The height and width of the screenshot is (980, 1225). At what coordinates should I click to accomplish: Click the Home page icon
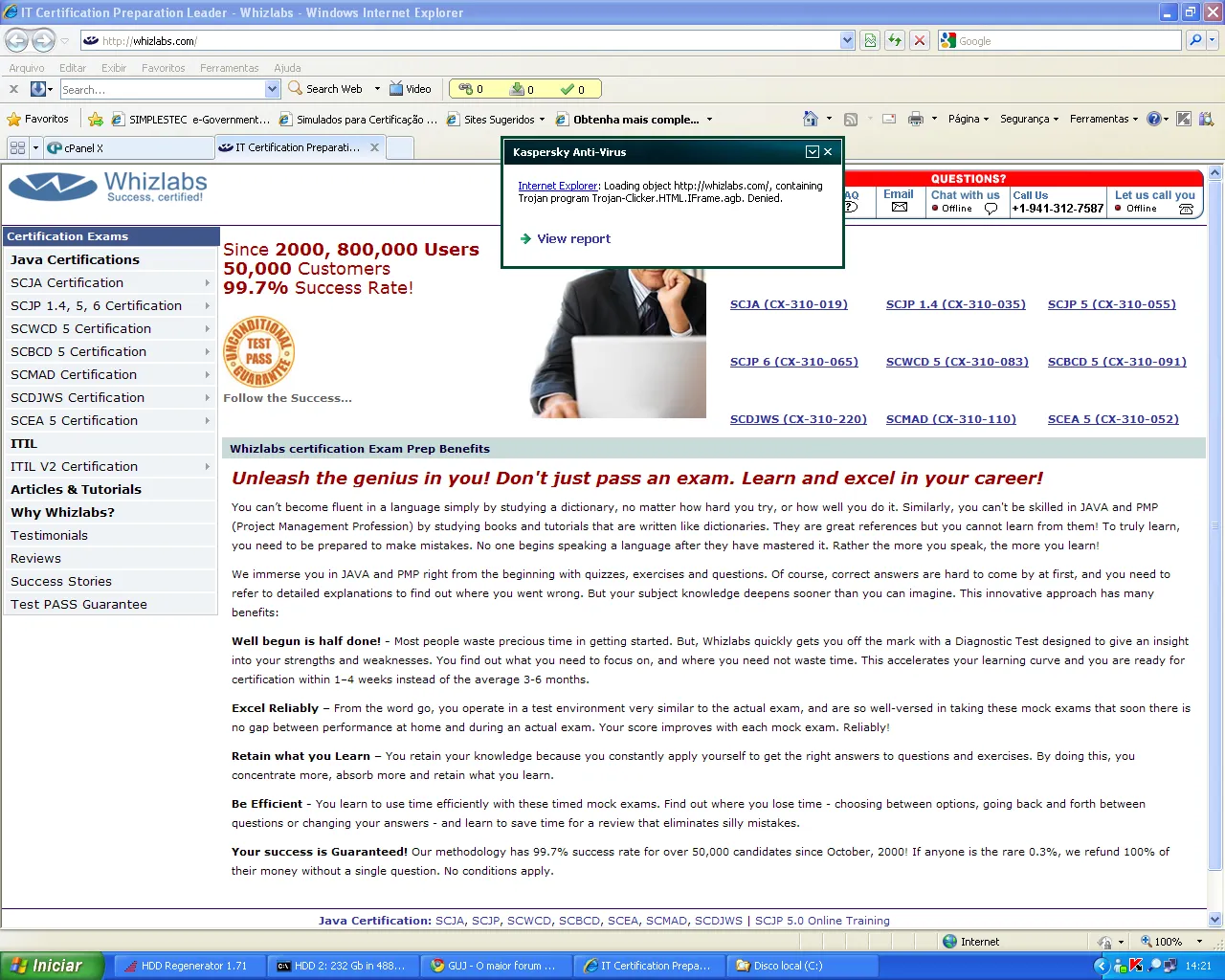tap(811, 119)
